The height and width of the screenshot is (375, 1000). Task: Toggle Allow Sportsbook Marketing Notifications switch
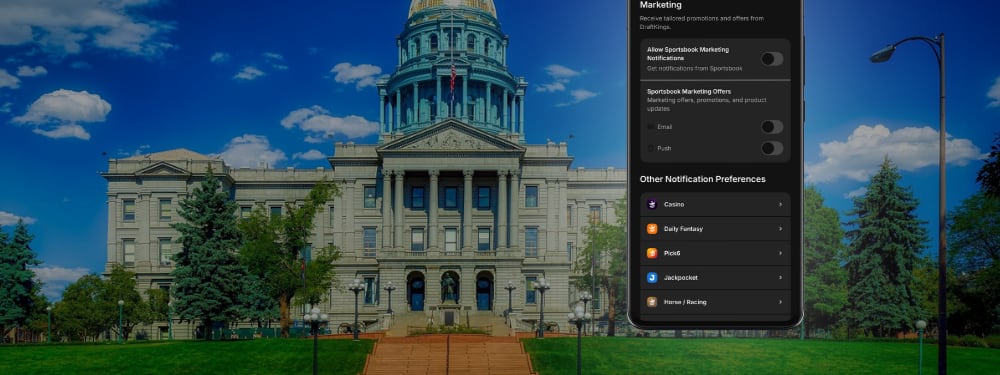(x=772, y=59)
